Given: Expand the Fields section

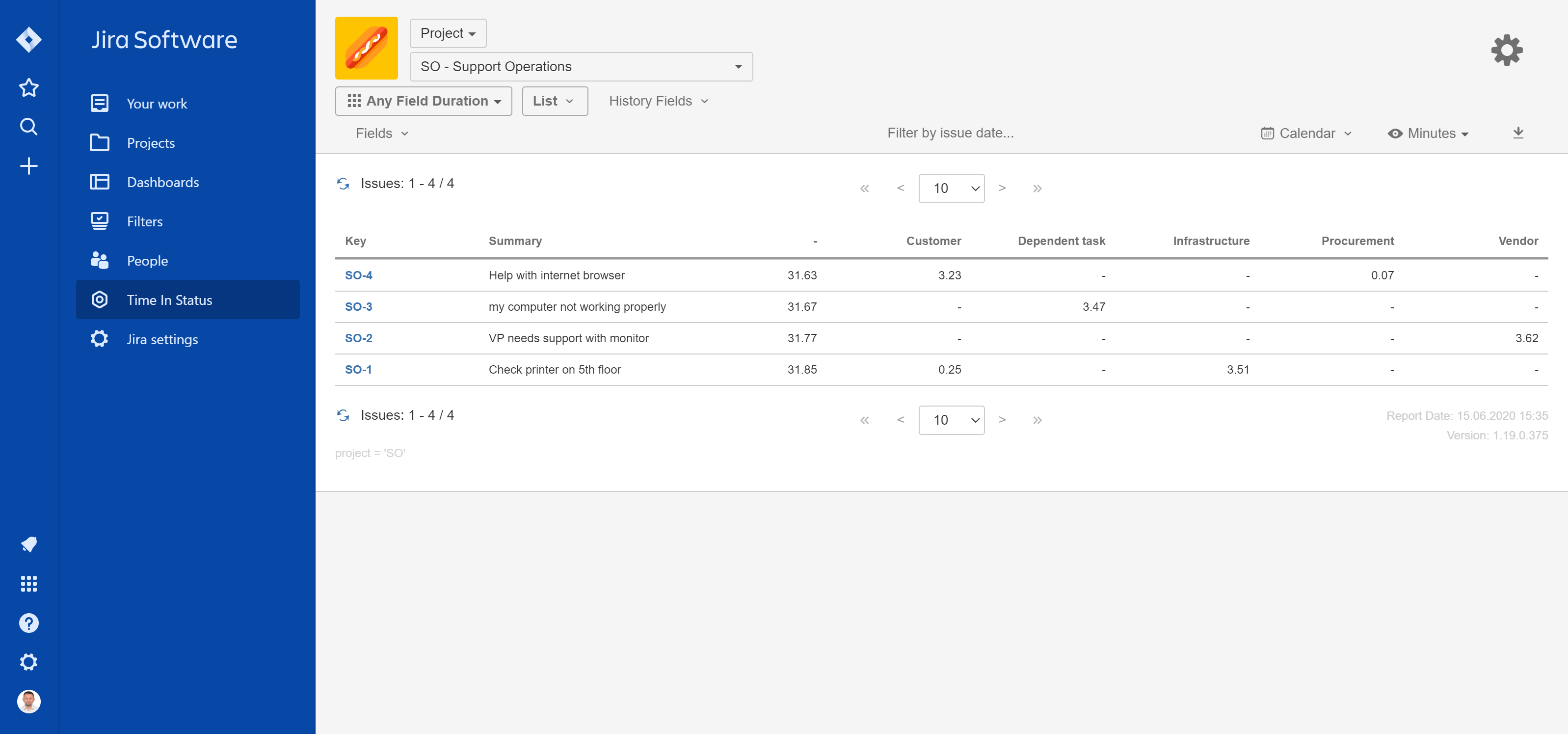Looking at the screenshot, I should coord(382,133).
